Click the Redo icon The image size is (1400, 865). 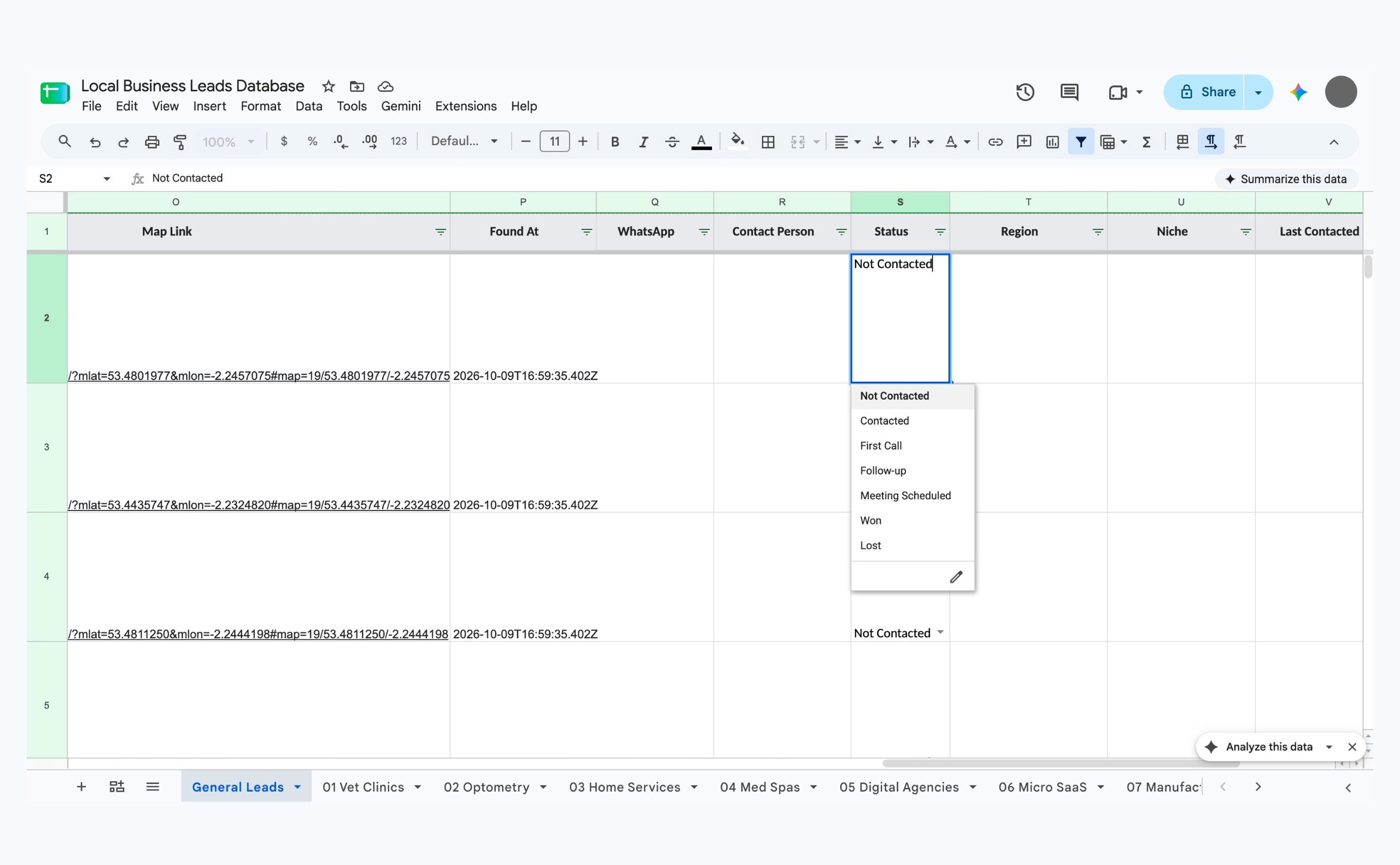pos(123,142)
